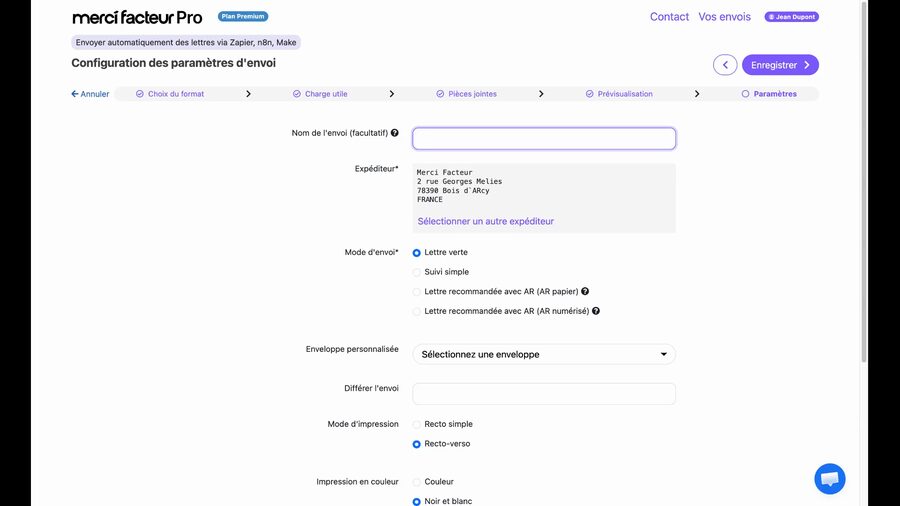This screenshot has height=506, width=900.
Task: Click help icon next to Nom de l'envoi
Action: click(x=394, y=133)
